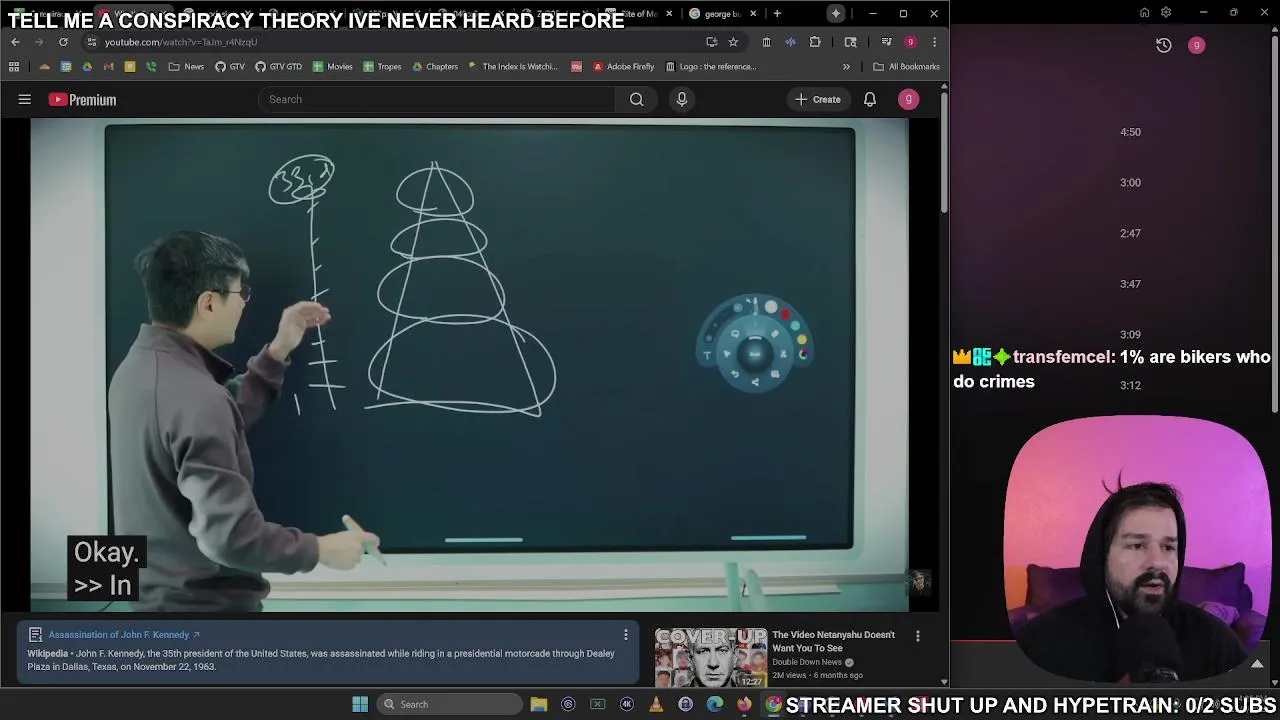The width and height of the screenshot is (1280, 720).
Task: Click the taskbar Search box
Action: pos(447,704)
